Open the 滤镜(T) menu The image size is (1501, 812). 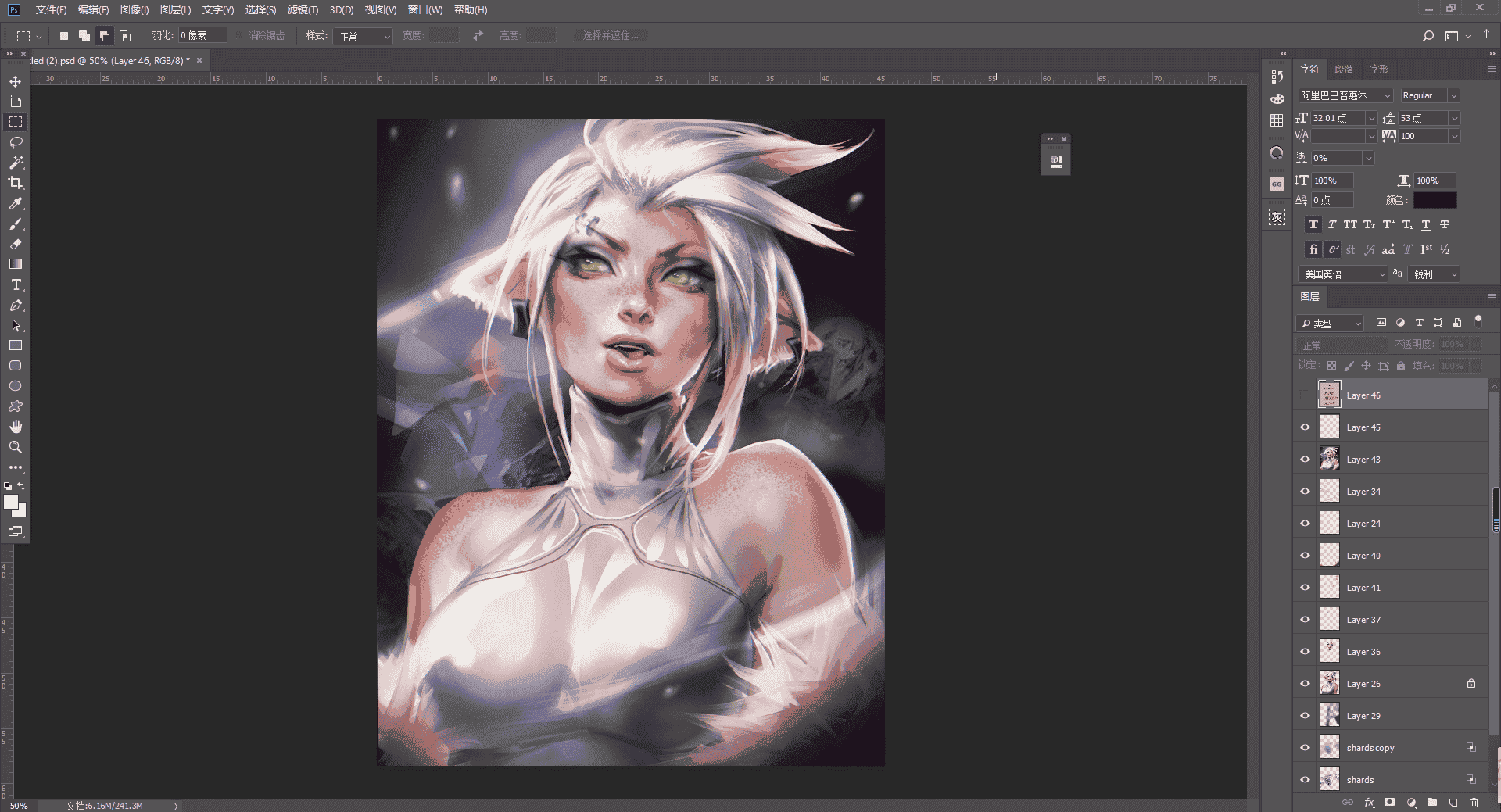[303, 10]
